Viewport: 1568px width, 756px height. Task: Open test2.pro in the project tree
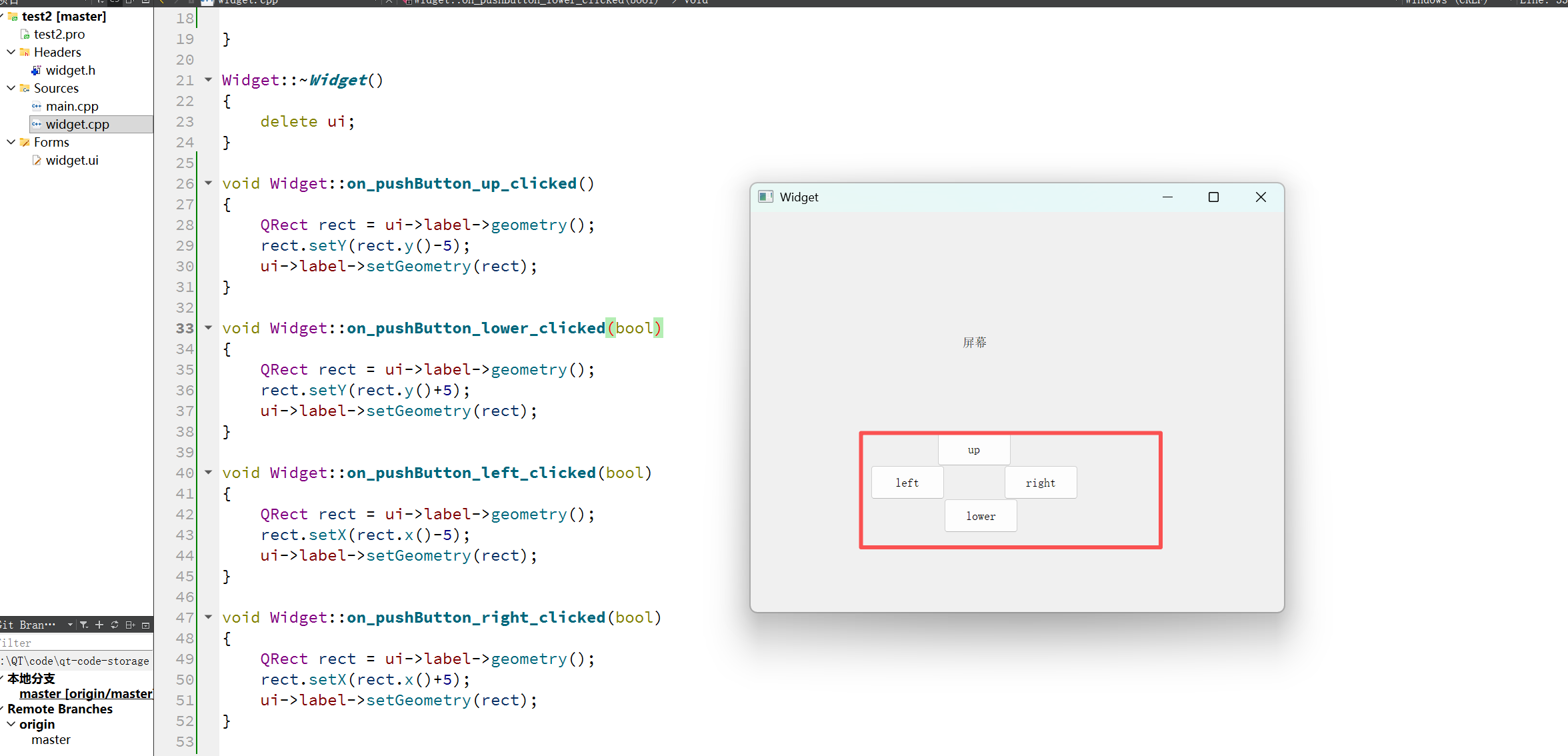(x=59, y=34)
